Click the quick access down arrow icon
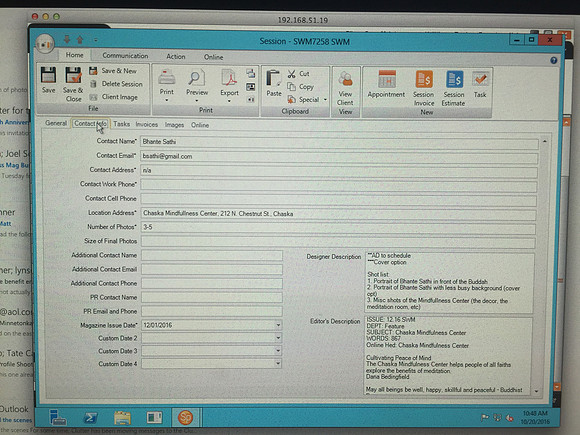 tap(67, 39)
